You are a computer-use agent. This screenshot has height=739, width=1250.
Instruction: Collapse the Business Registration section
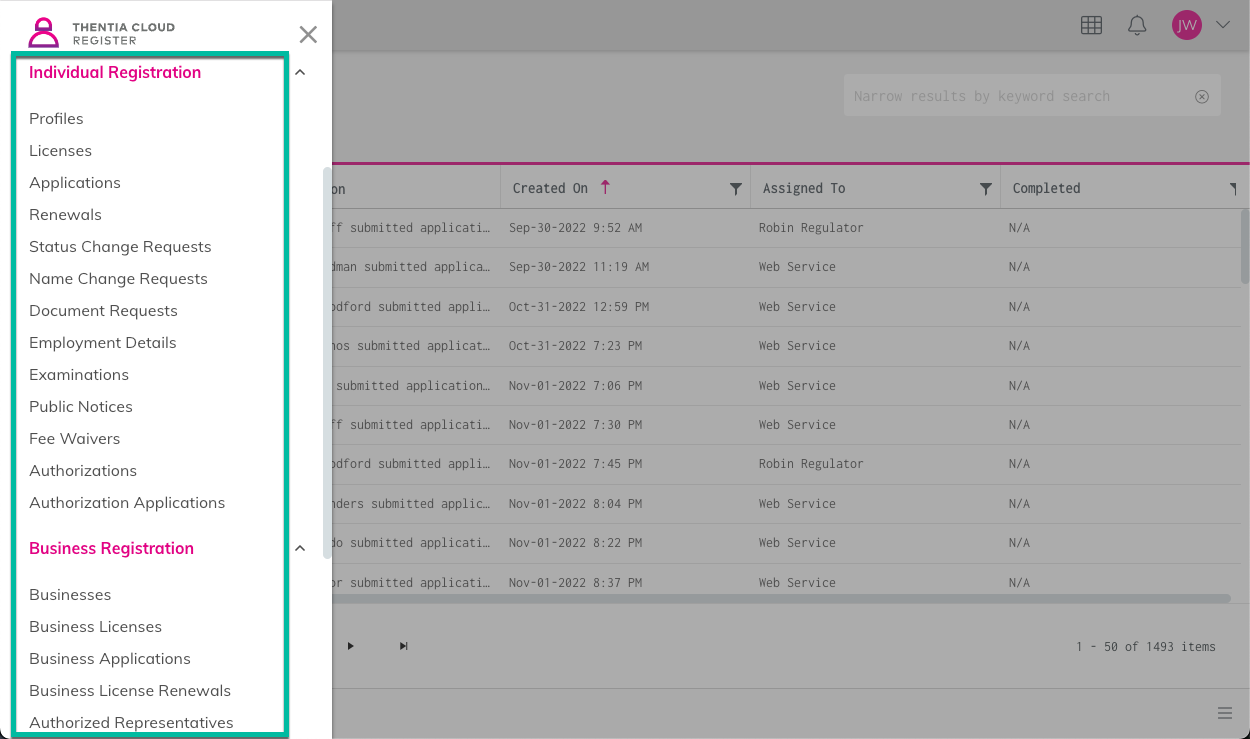tap(300, 548)
